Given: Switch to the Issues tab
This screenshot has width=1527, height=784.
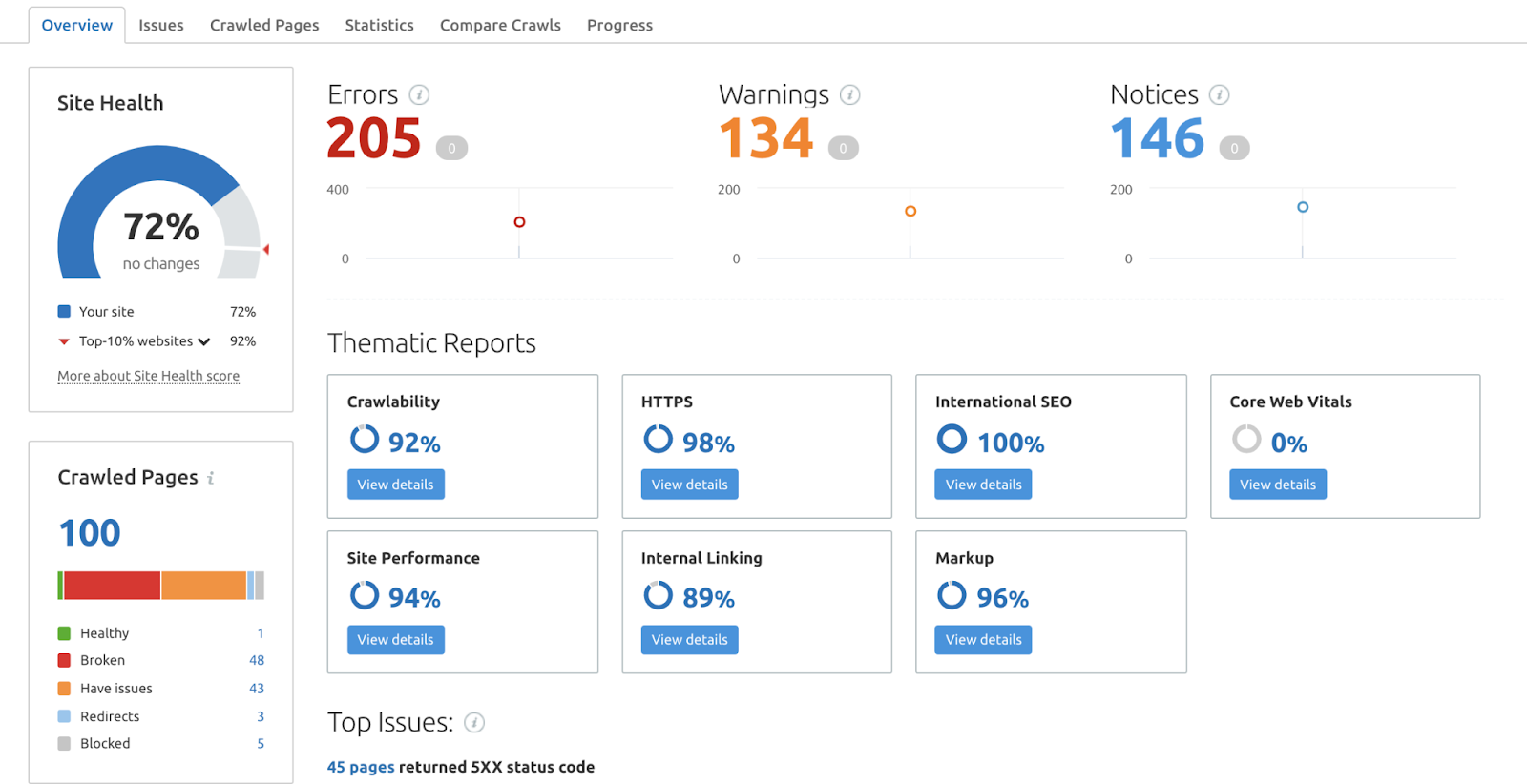Looking at the screenshot, I should point(161,26).
